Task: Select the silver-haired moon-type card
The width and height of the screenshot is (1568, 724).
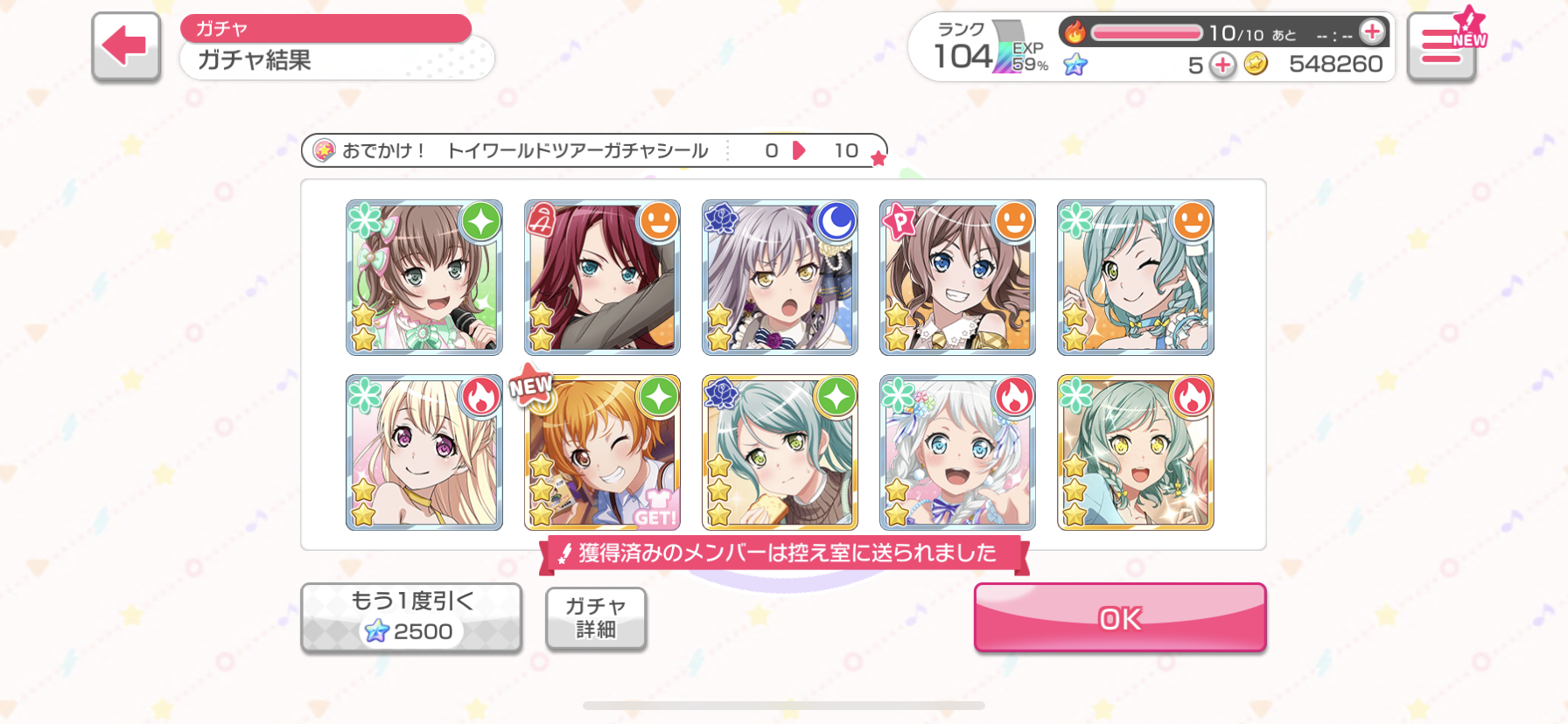Action: point(780,277)
